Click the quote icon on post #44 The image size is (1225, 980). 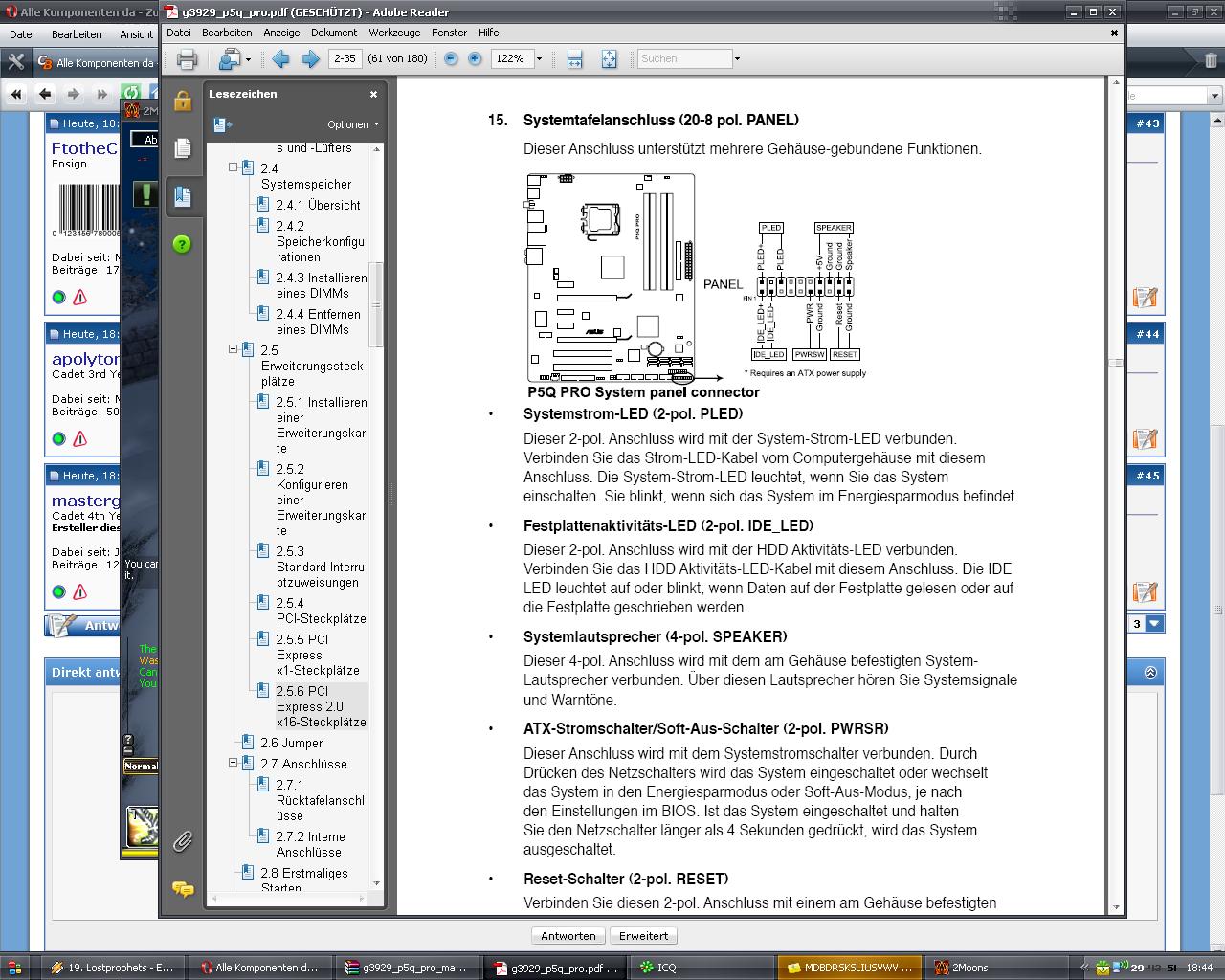[1145, 439]
